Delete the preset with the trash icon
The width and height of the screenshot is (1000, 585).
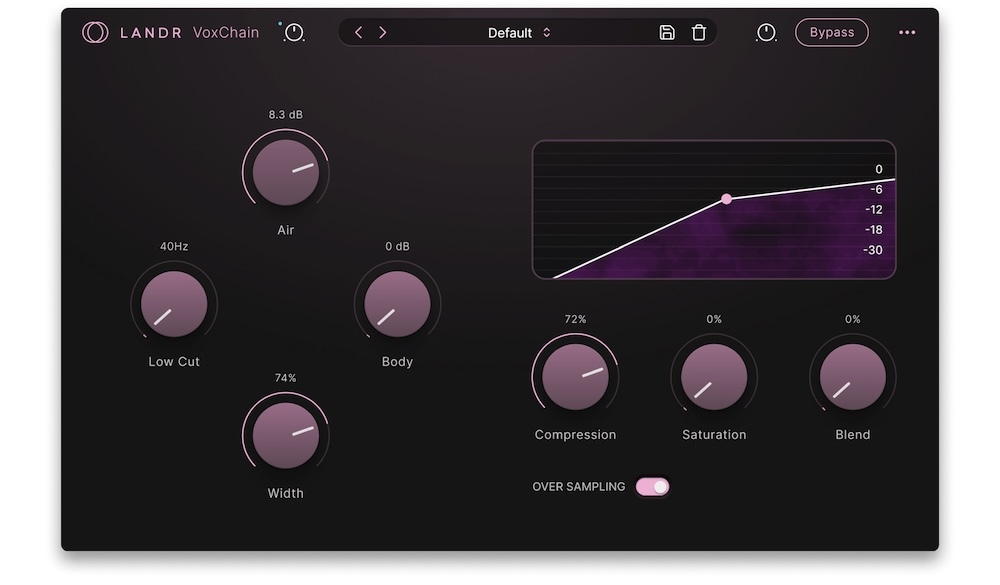click(x=699, y=33)
